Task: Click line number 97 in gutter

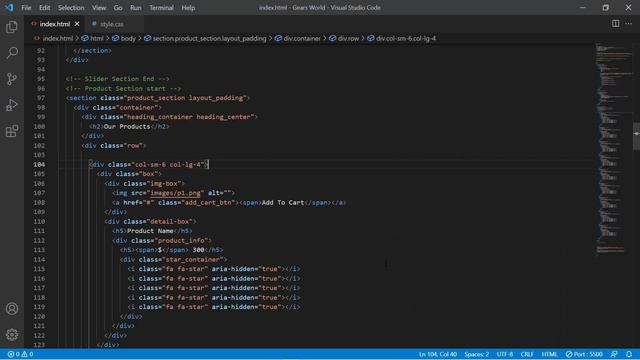Action: 41,98
